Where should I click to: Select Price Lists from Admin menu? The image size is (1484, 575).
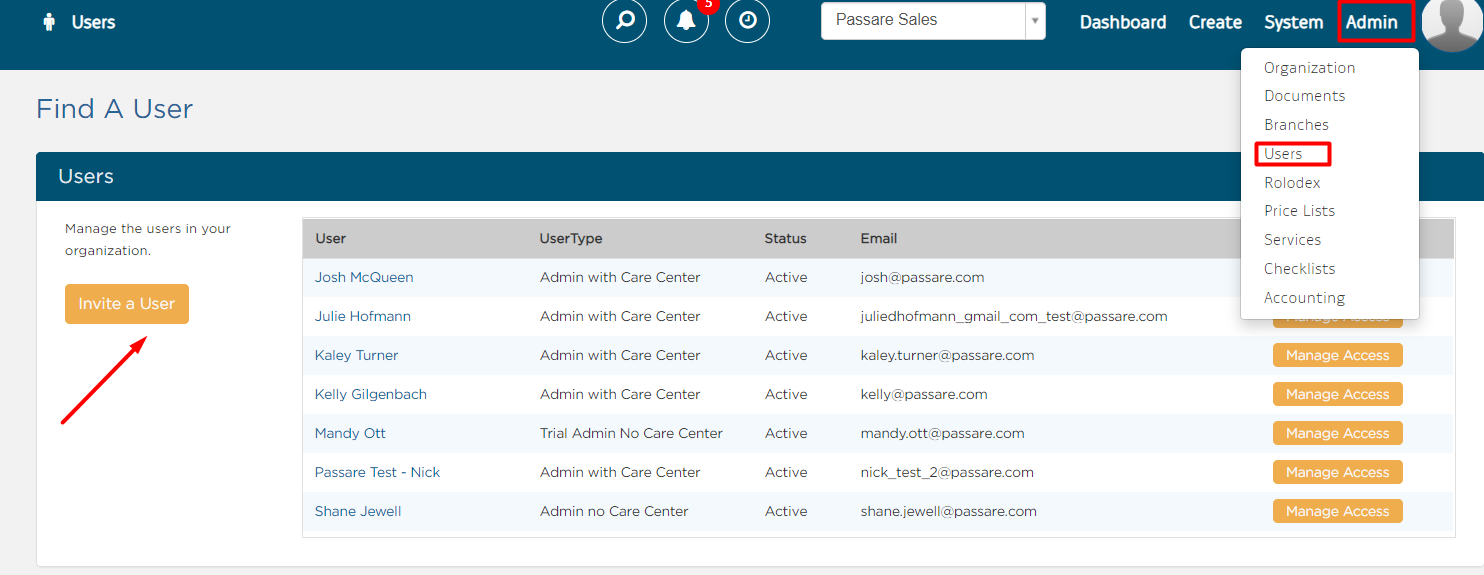click(x=1299, y=211)
